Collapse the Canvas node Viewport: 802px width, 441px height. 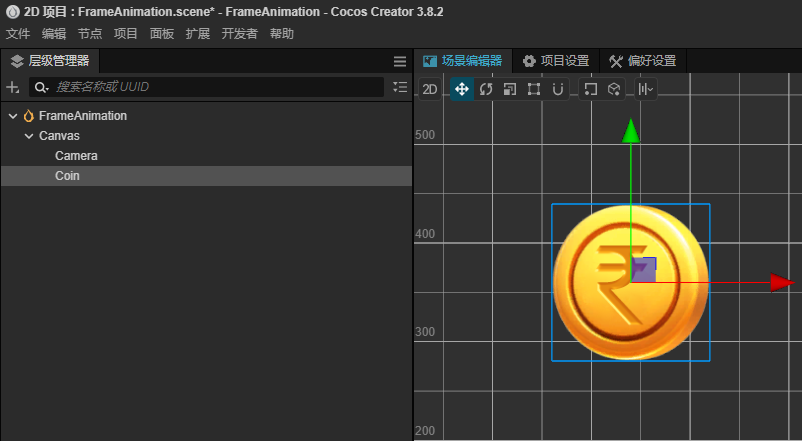point(29,136)
